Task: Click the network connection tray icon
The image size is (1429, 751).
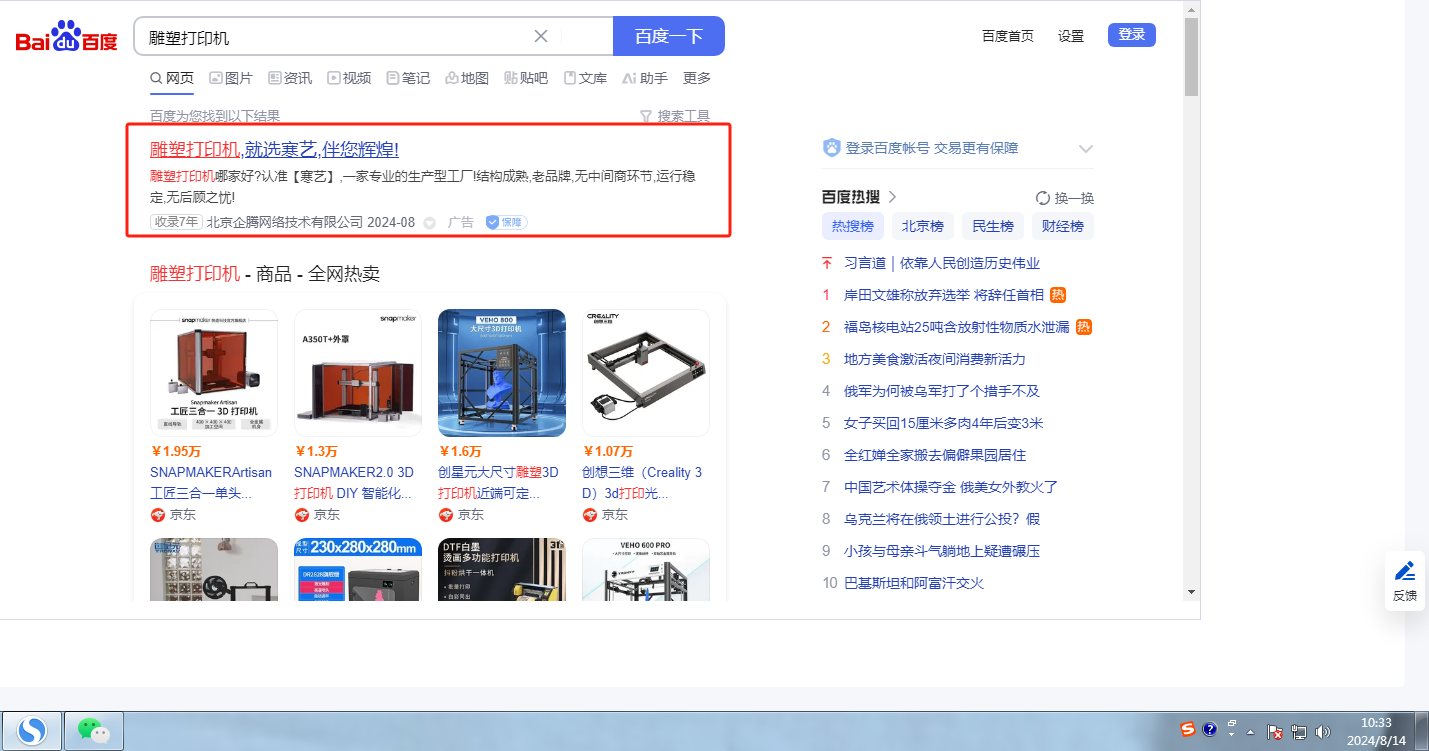Action: [x=1299, y=731]
